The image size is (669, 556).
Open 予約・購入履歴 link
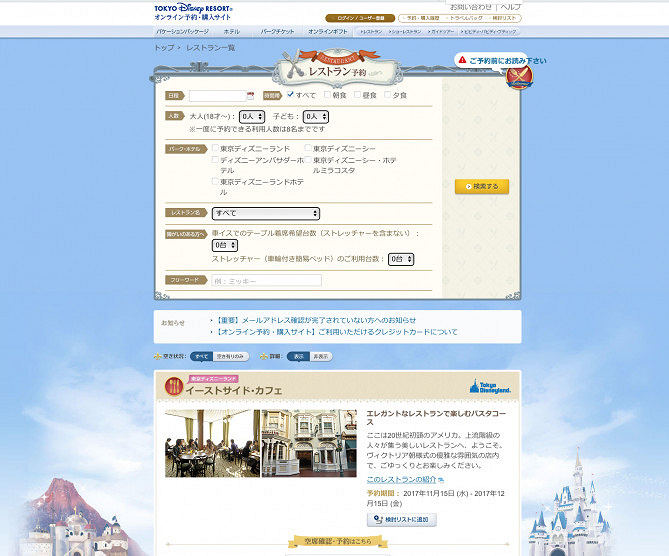pos(421,18)
